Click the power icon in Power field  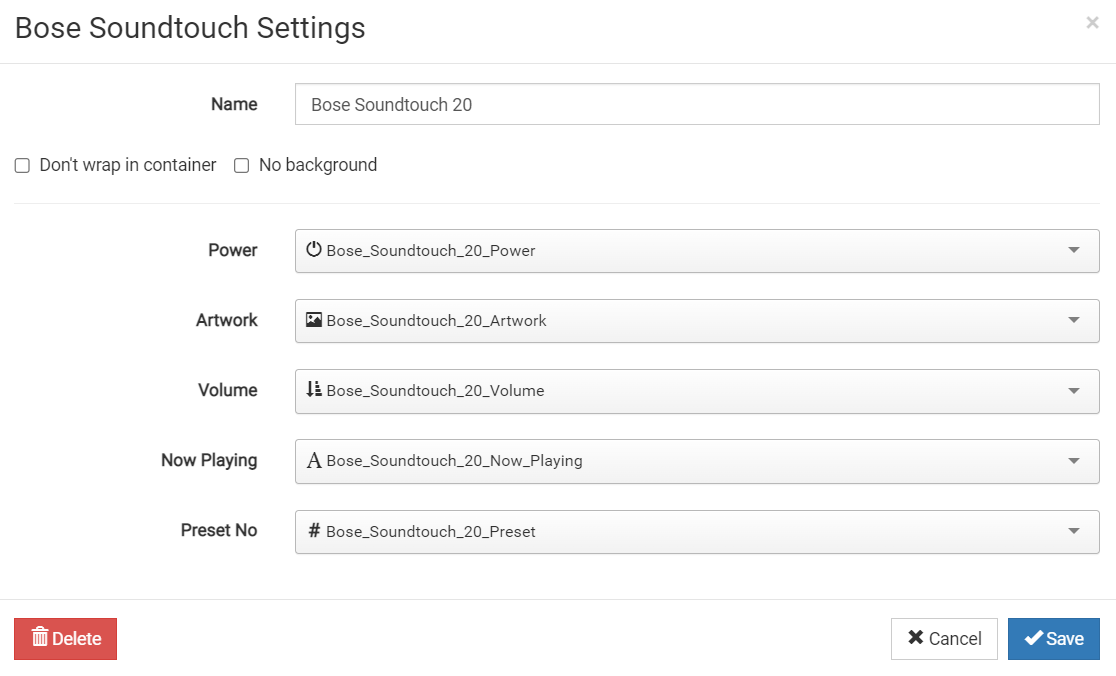coord(314,250)
